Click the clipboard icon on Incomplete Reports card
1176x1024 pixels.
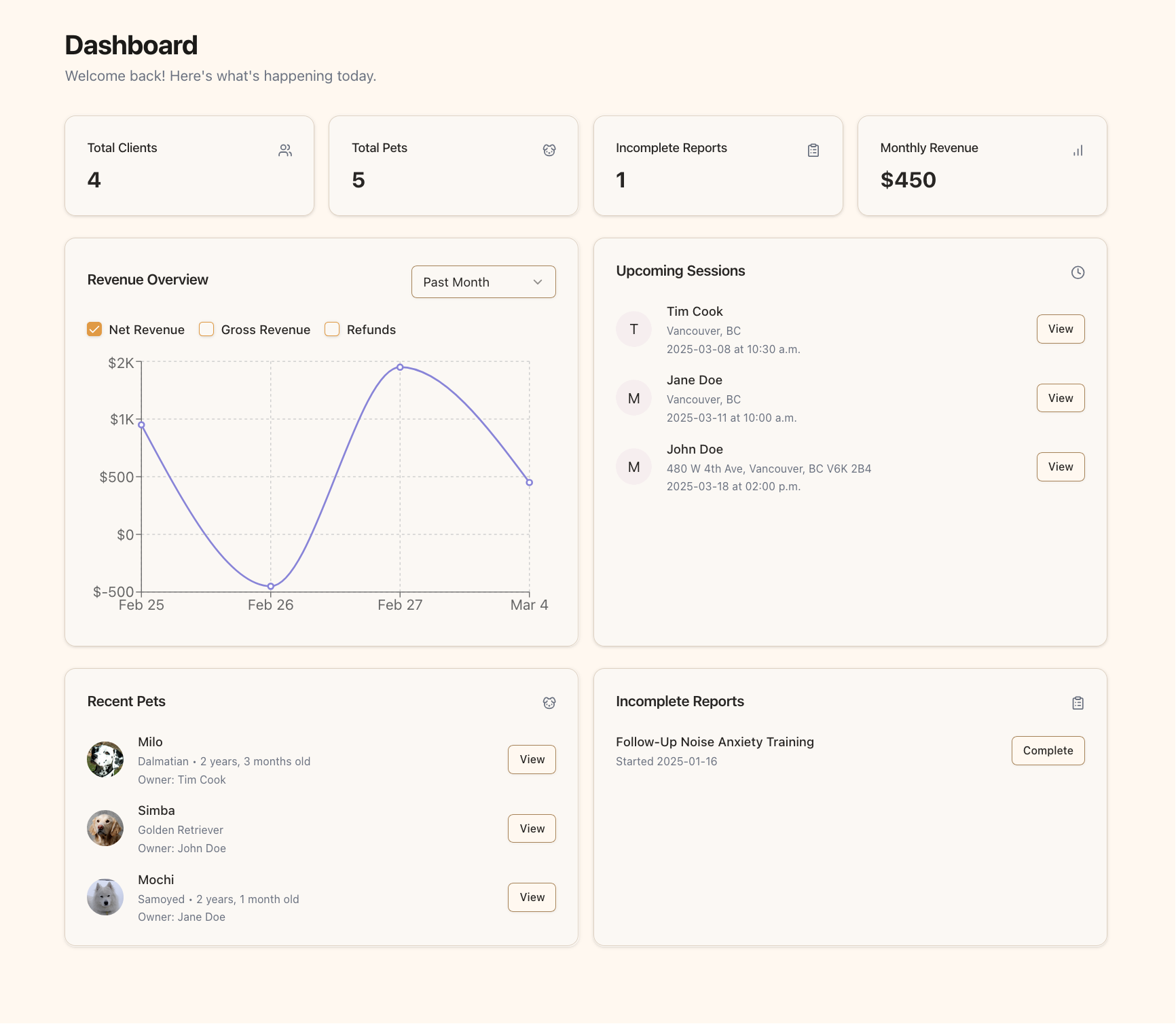pyautogui.click(x=813, y=150)
